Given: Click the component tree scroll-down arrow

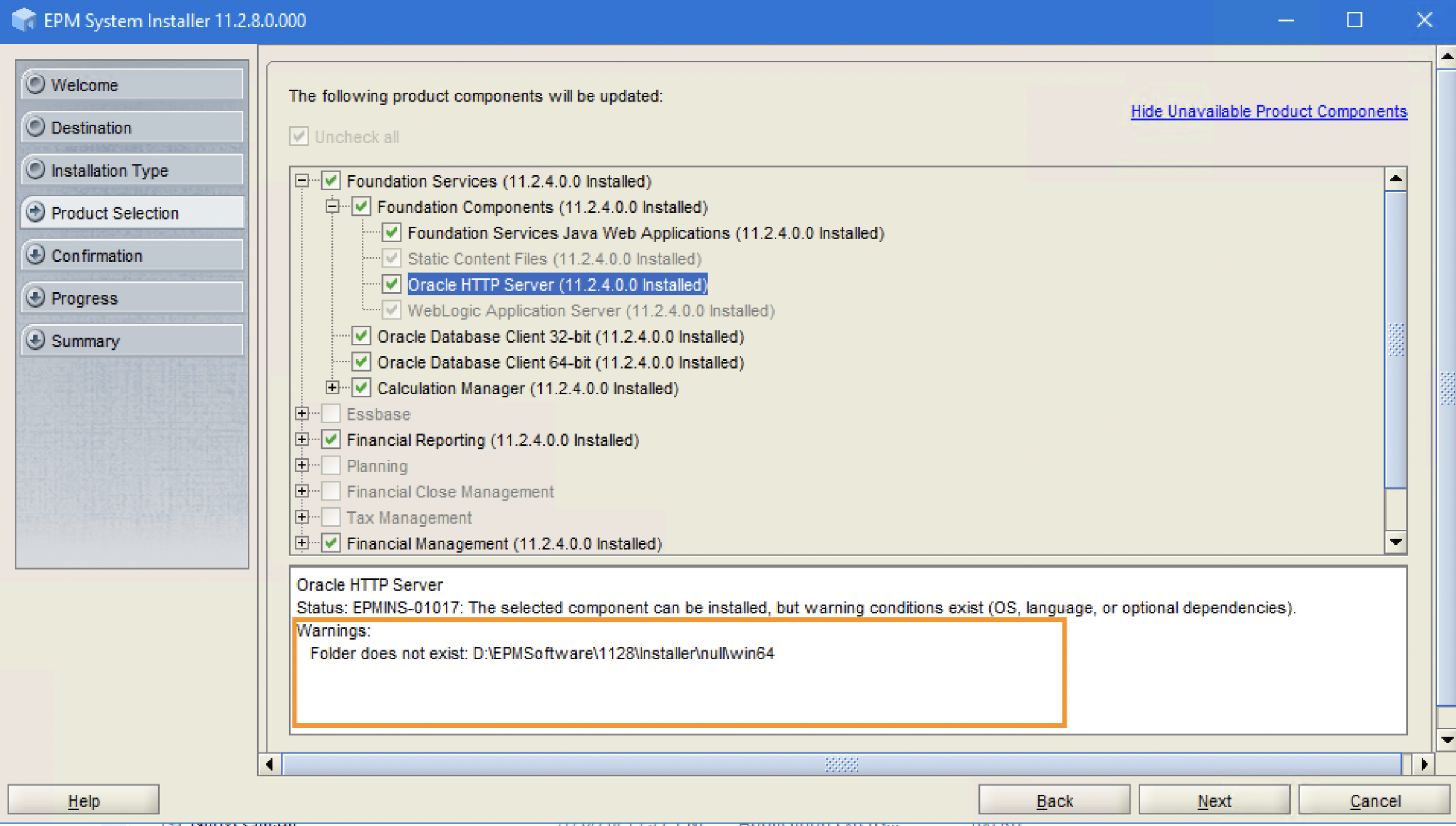Looking at the screenshot, I should click(x=1395, y=542).
